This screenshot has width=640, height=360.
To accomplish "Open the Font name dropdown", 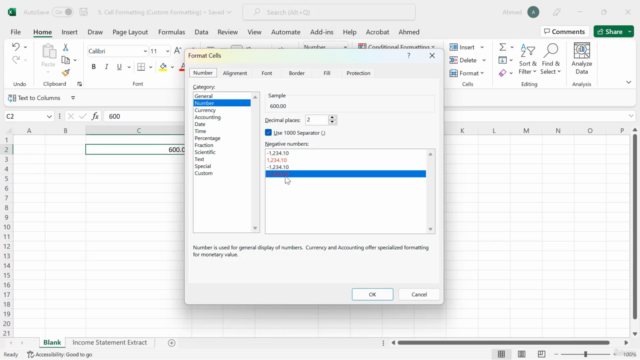I will (145, 51).
